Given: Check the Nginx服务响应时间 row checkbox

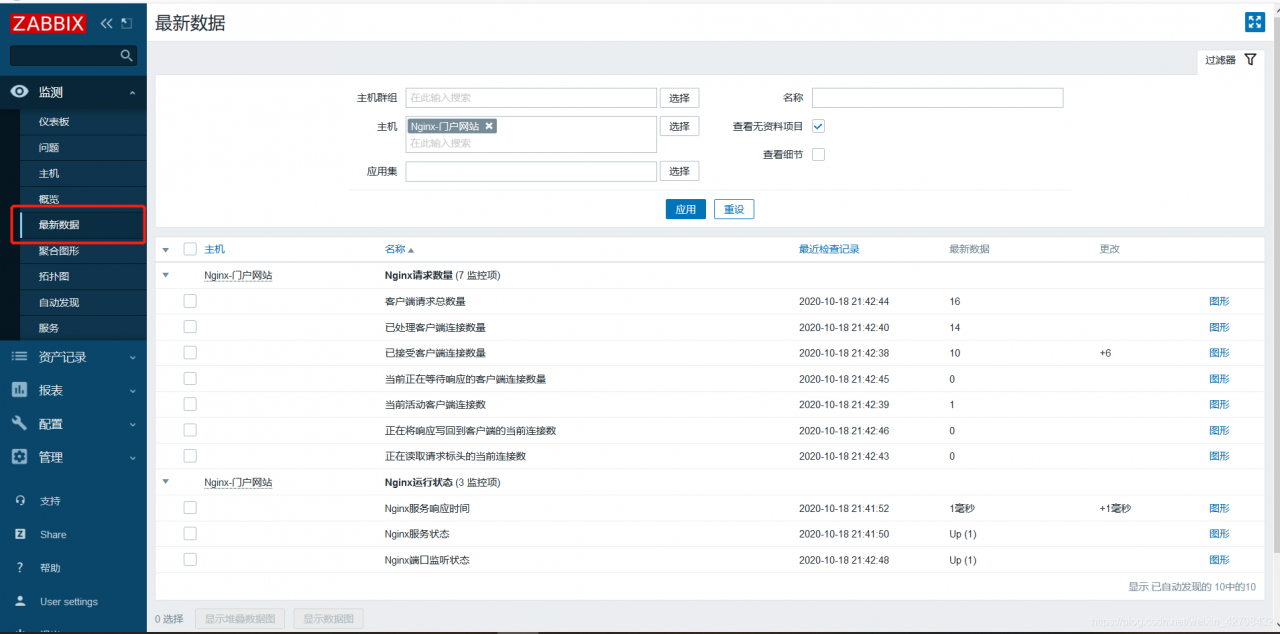Looking at the screenshot, I should [x=190, y=508].
